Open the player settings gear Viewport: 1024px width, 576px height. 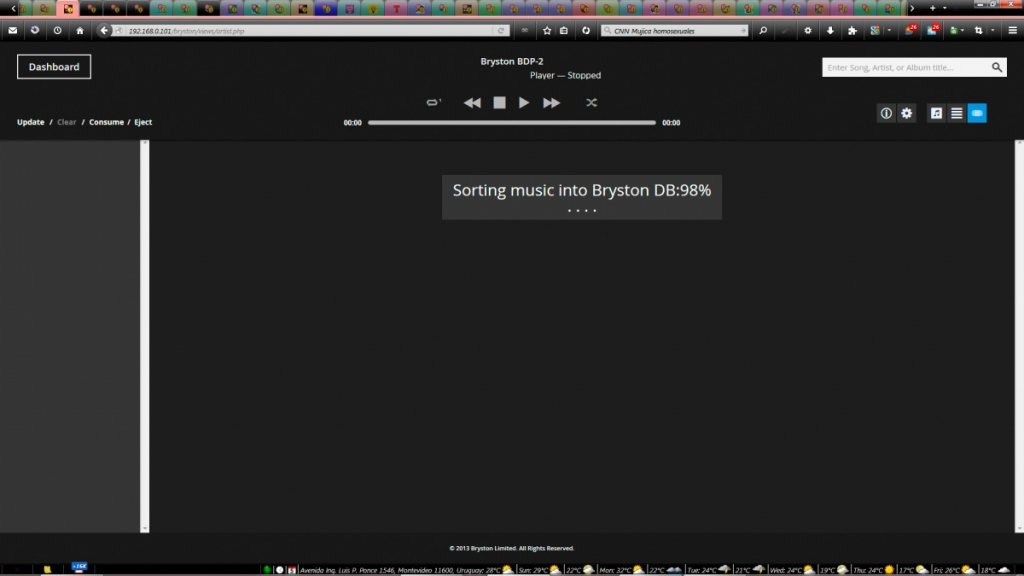(x=906, y=113)
